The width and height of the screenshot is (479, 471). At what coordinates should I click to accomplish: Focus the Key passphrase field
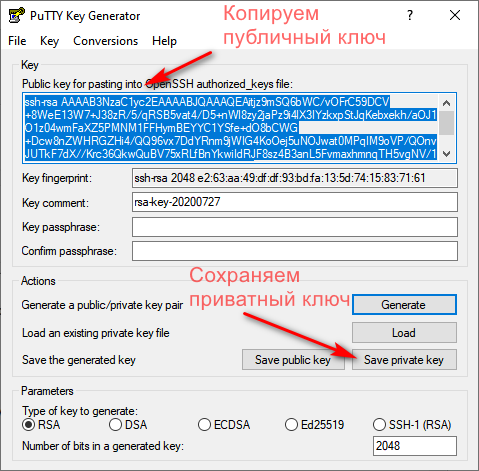[x=295, y=227]
